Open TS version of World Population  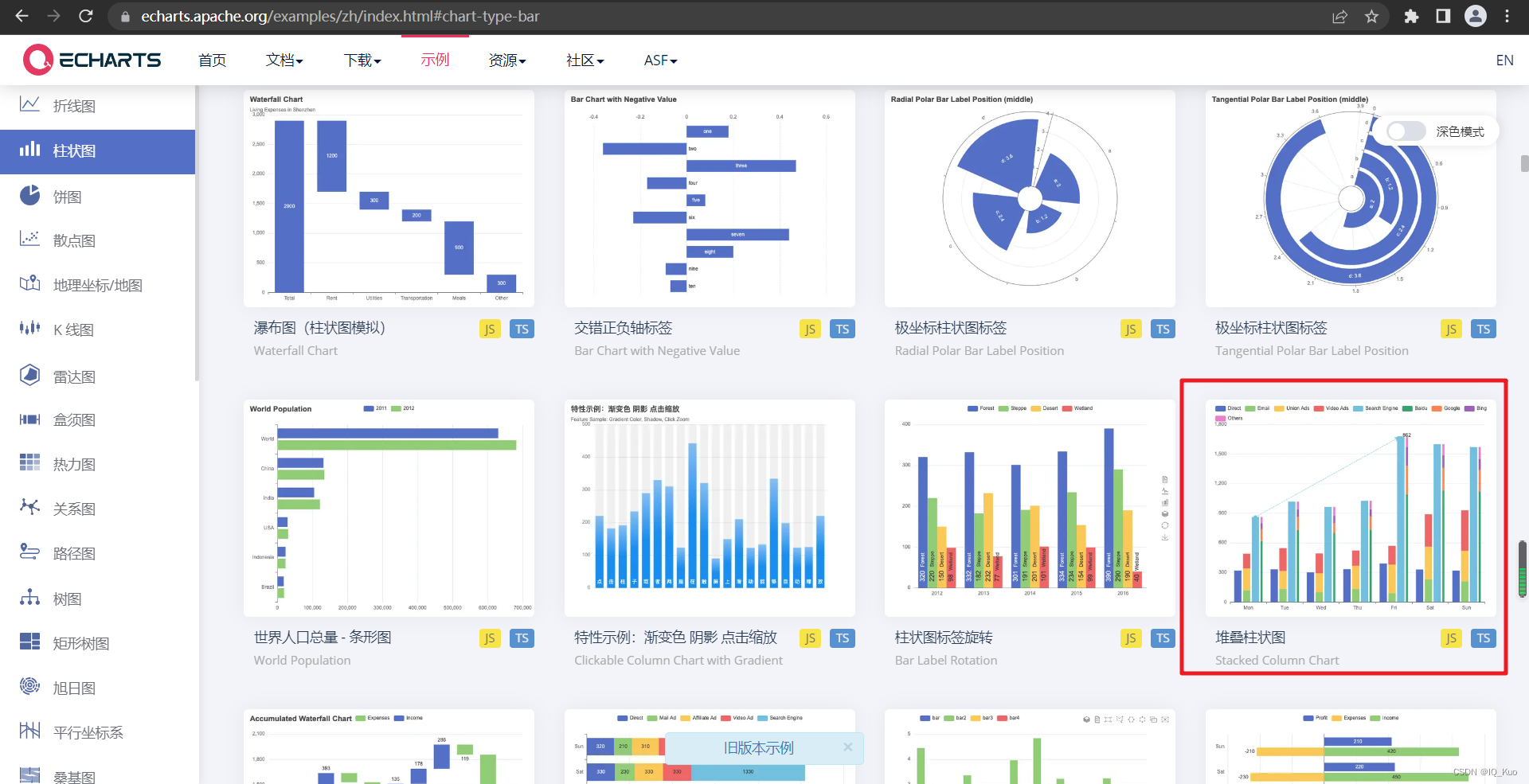(x=522, y=638)
